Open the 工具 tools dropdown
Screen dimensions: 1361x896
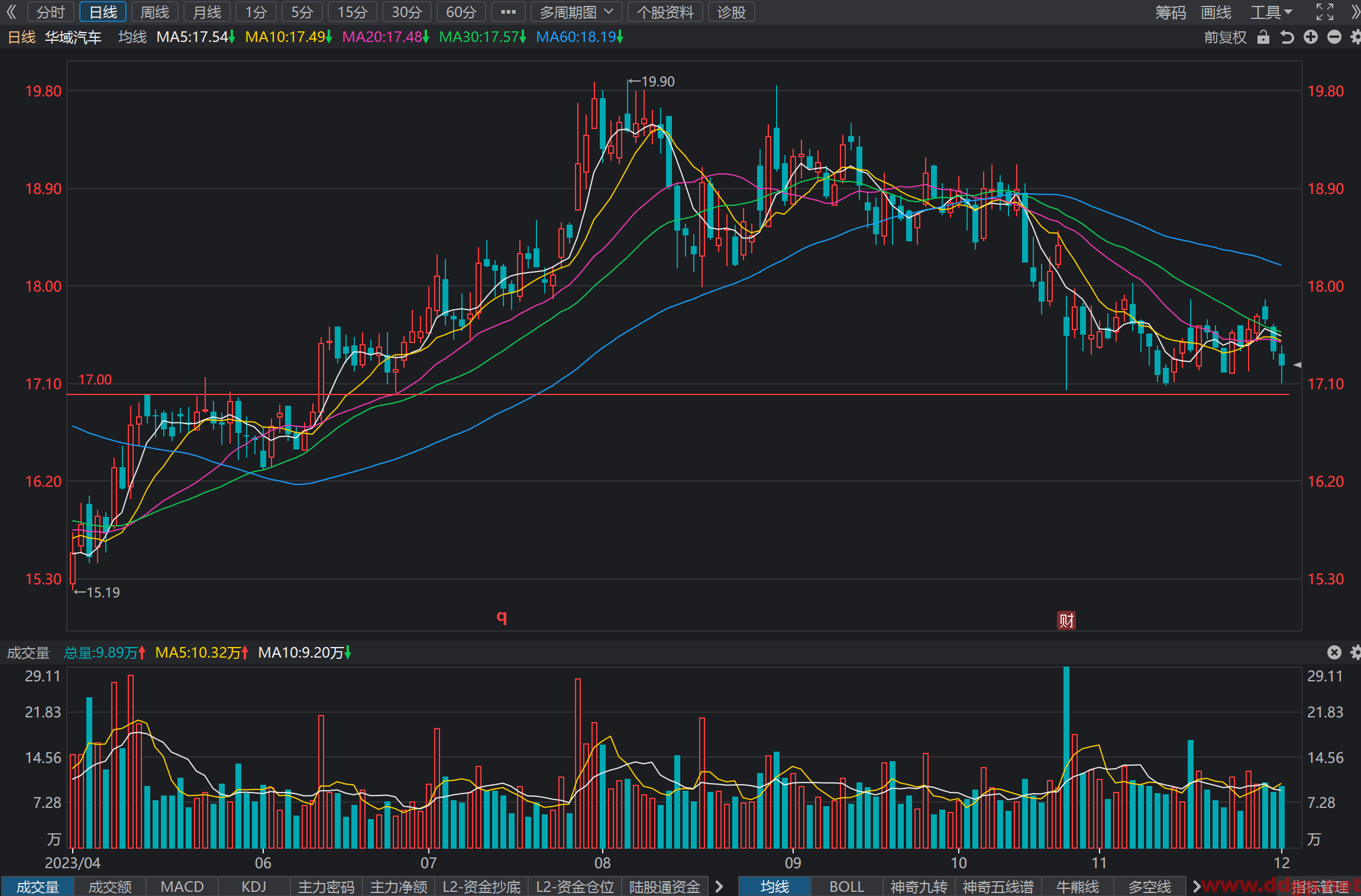pos(1272,12)
